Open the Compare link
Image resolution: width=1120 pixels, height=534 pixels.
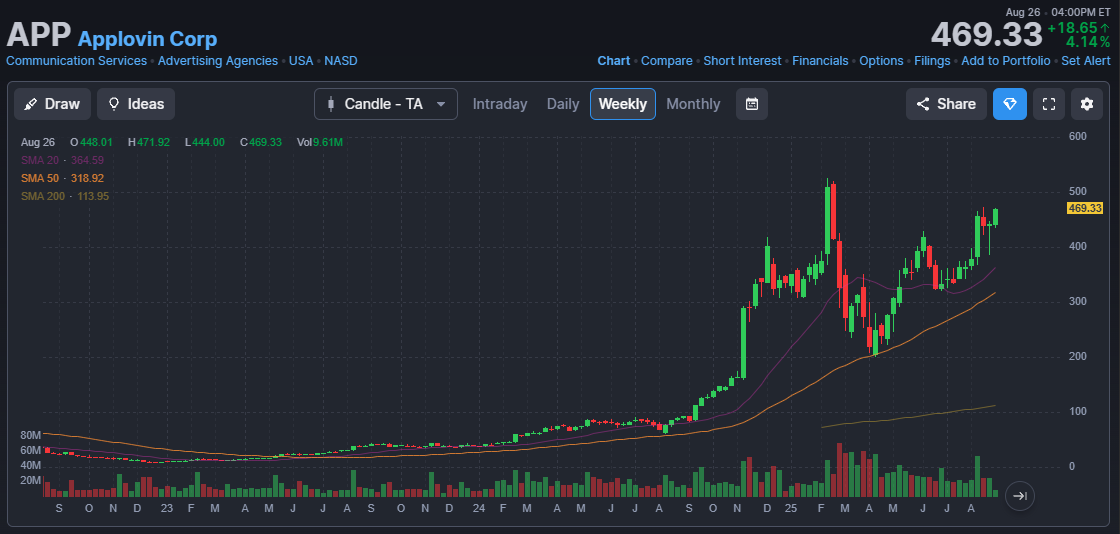pyautogui.click(x=666, y=61)
